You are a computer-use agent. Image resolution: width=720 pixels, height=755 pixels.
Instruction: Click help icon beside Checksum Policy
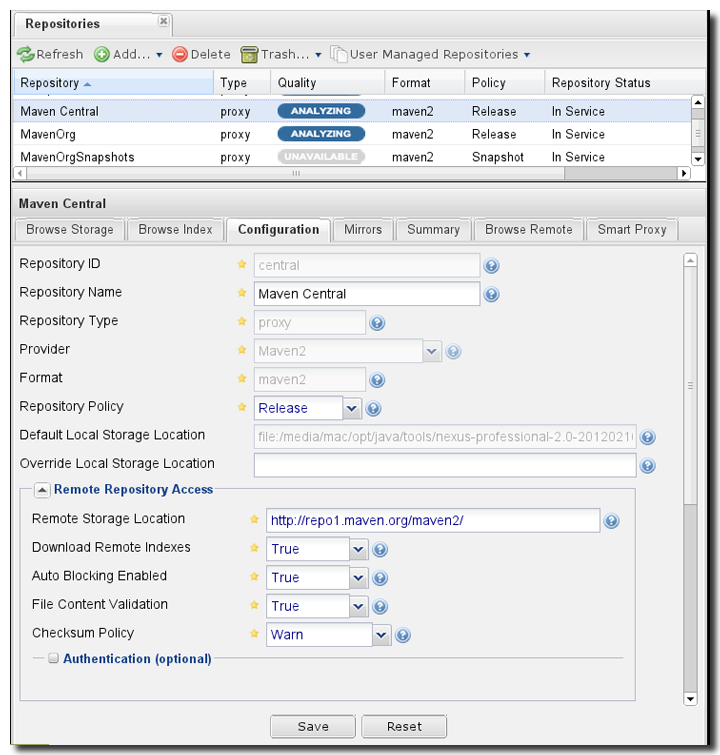tap(403, 635)
